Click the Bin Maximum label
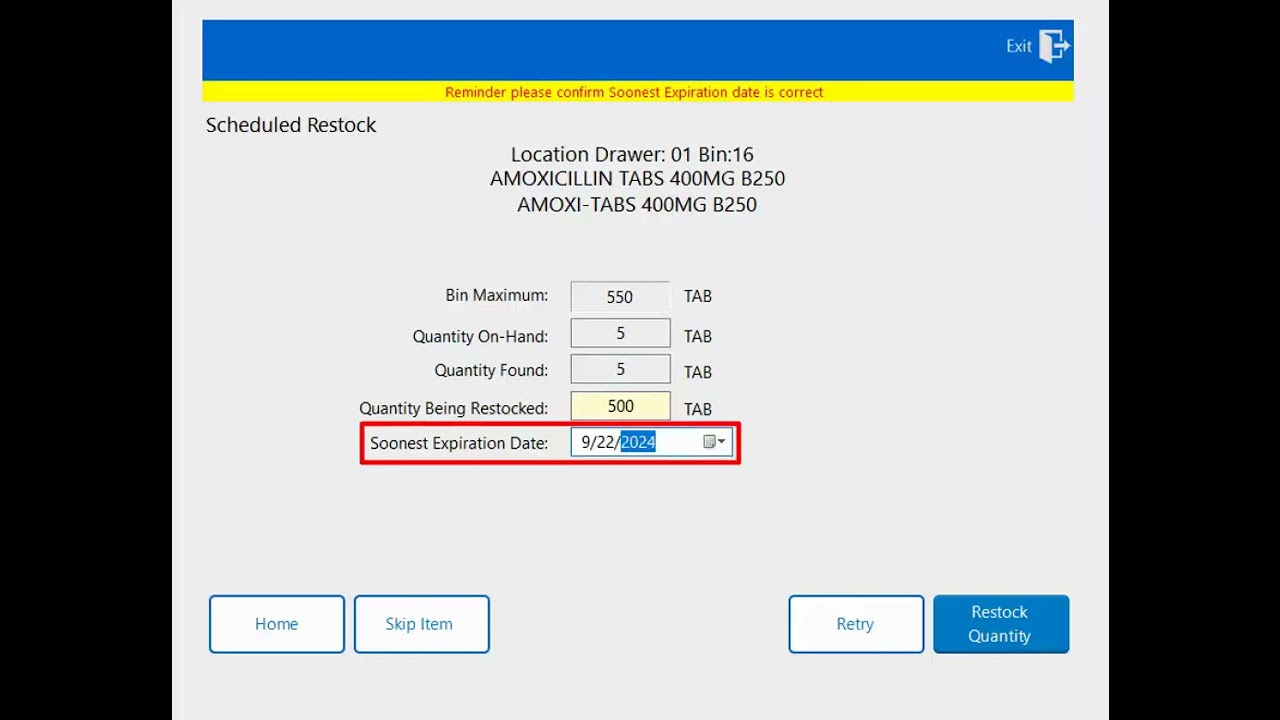1280x720 pixels. coord(497,295)
